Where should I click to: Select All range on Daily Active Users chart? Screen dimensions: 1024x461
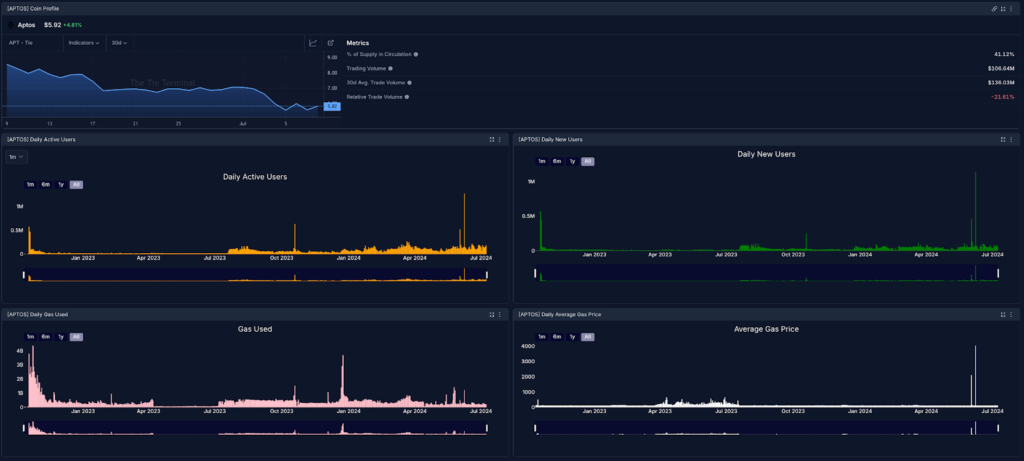(x=76, y=185)
